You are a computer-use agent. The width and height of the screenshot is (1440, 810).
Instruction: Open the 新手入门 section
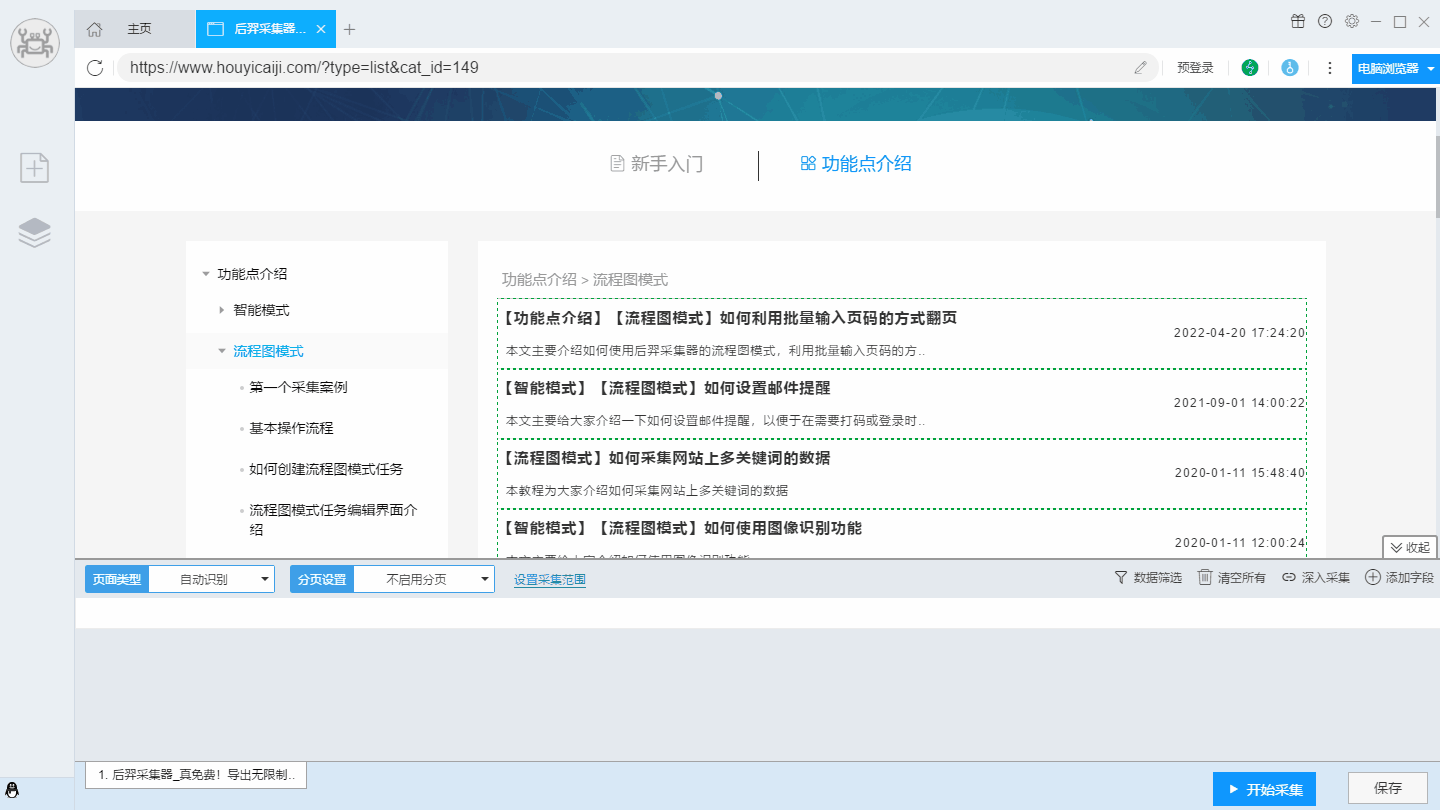tap(657, 164)
